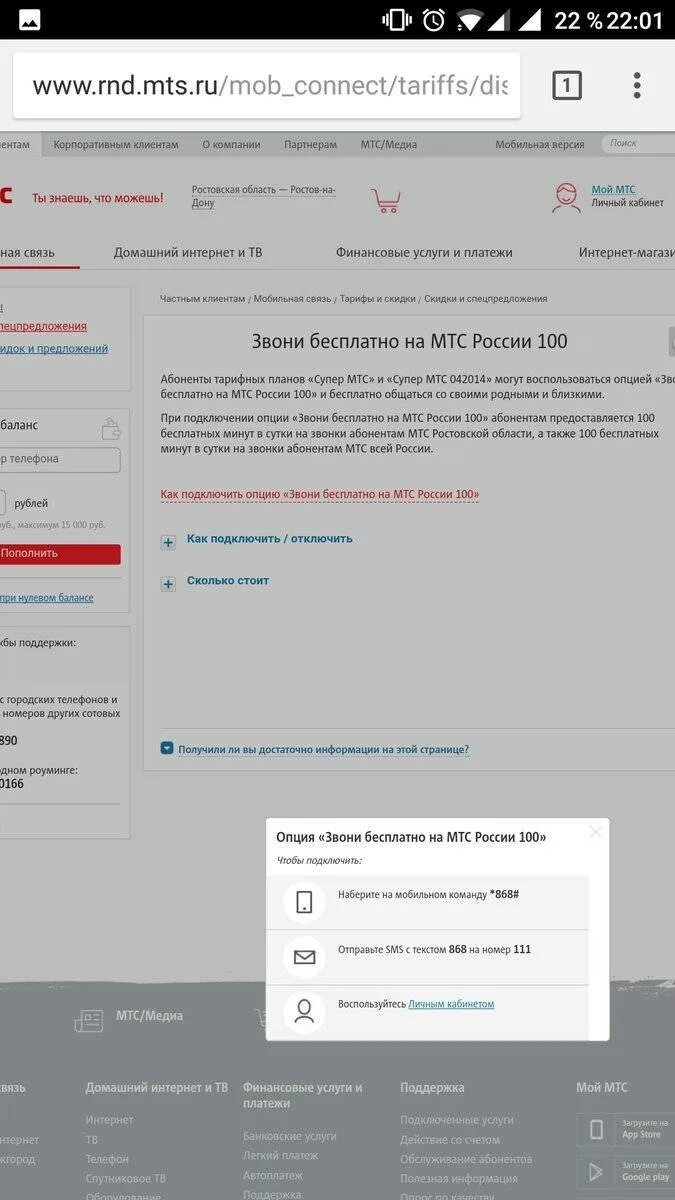
Task: Open footer heading Домашний интернет и ТВ
Action: pyautogui.click(x=156, y=1087)
